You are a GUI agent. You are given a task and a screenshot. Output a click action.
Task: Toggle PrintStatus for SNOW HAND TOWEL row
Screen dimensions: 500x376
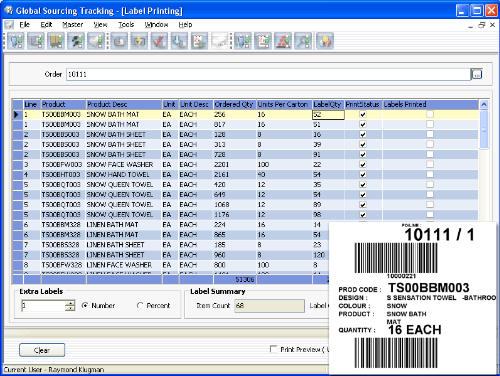click(x=363, y=174)
